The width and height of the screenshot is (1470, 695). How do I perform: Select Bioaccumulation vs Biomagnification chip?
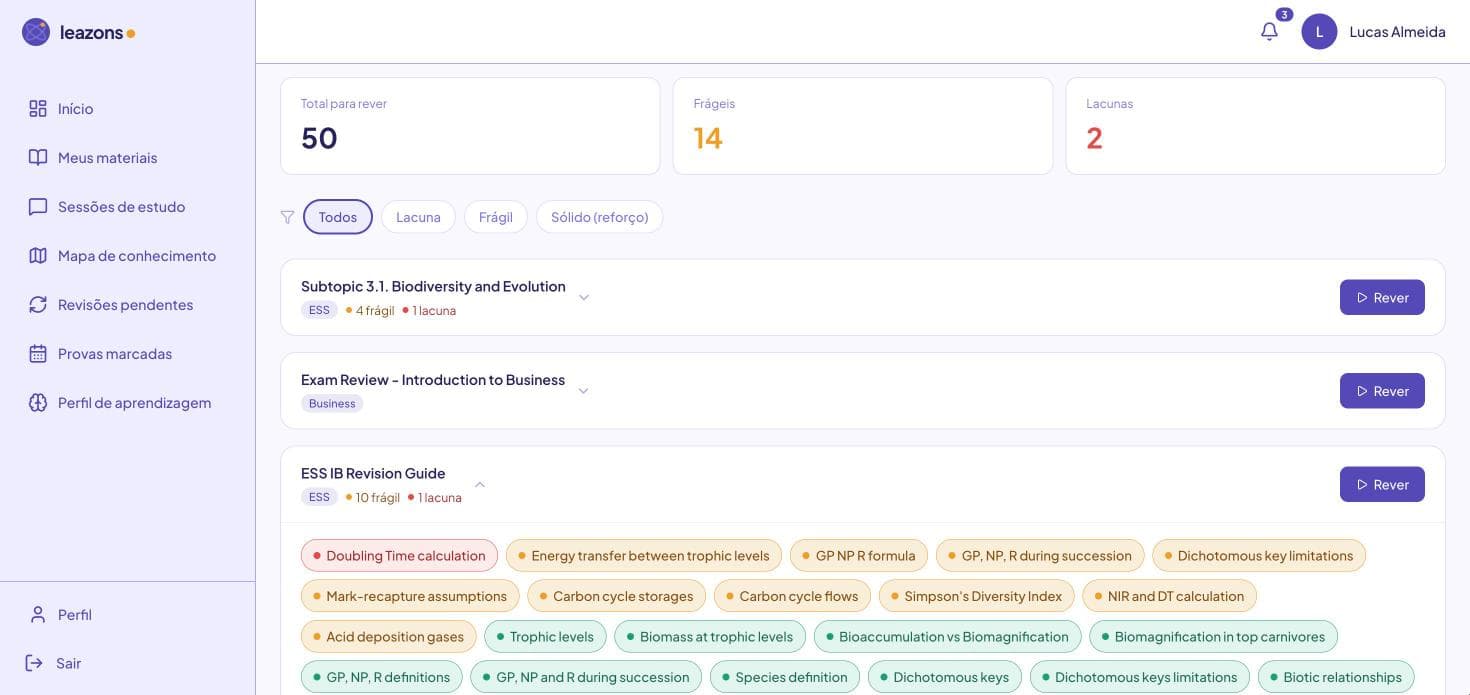click(x=947, y=637)
